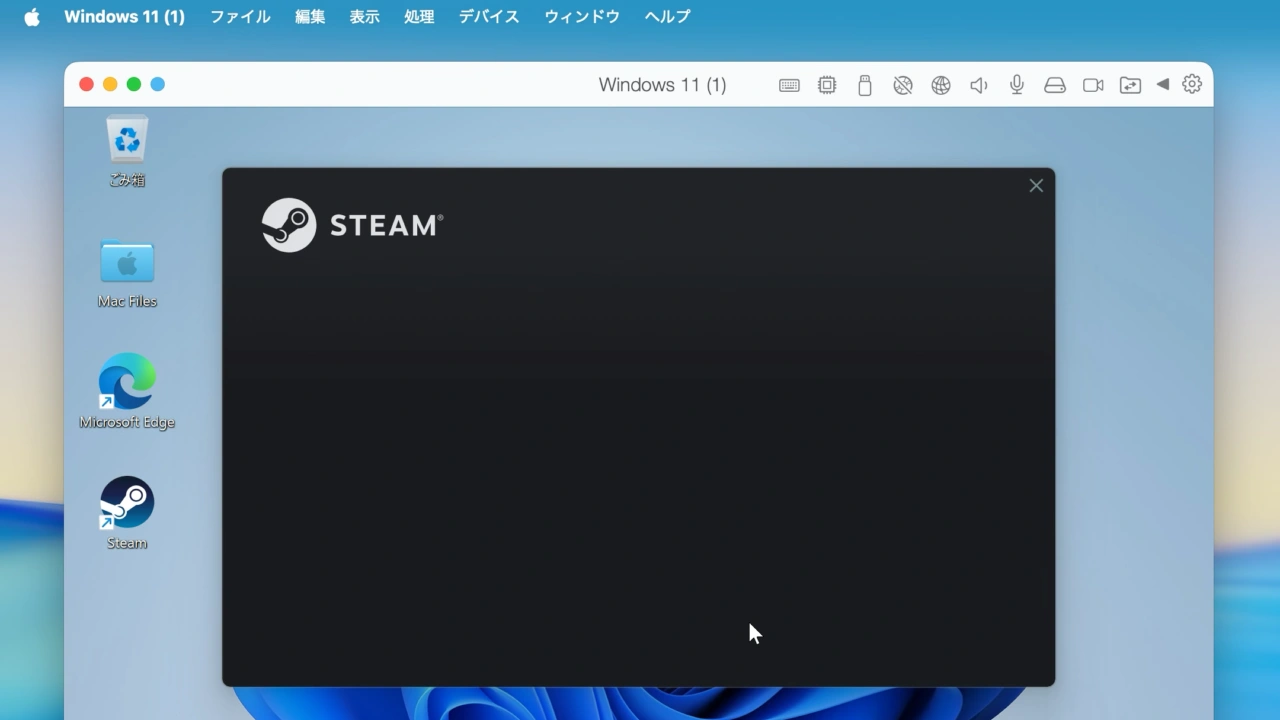
Task: Open the shared folders icon
Action: pos(1130,85)
